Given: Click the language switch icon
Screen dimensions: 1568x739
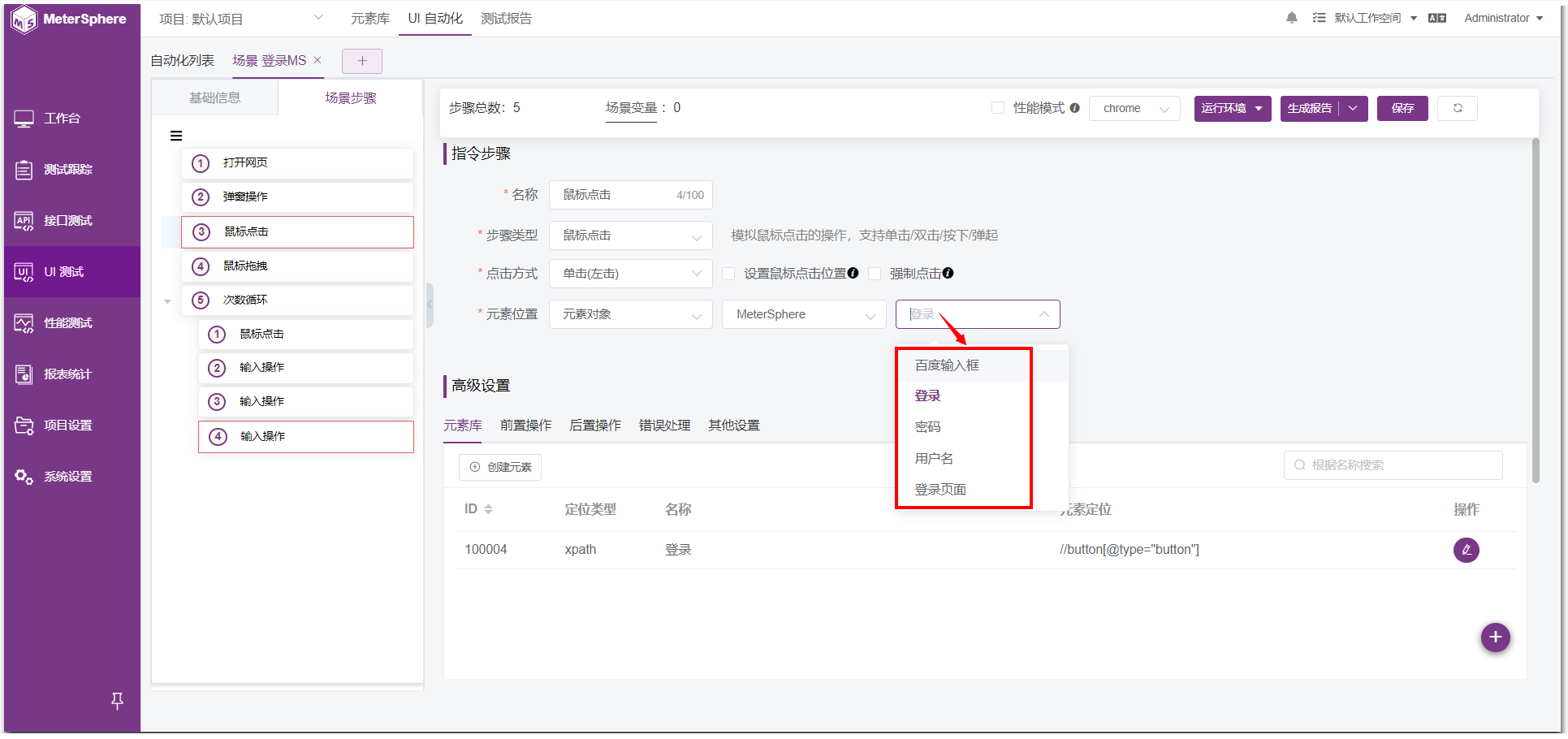Looking at the screenshot, I should point(1436,18).
